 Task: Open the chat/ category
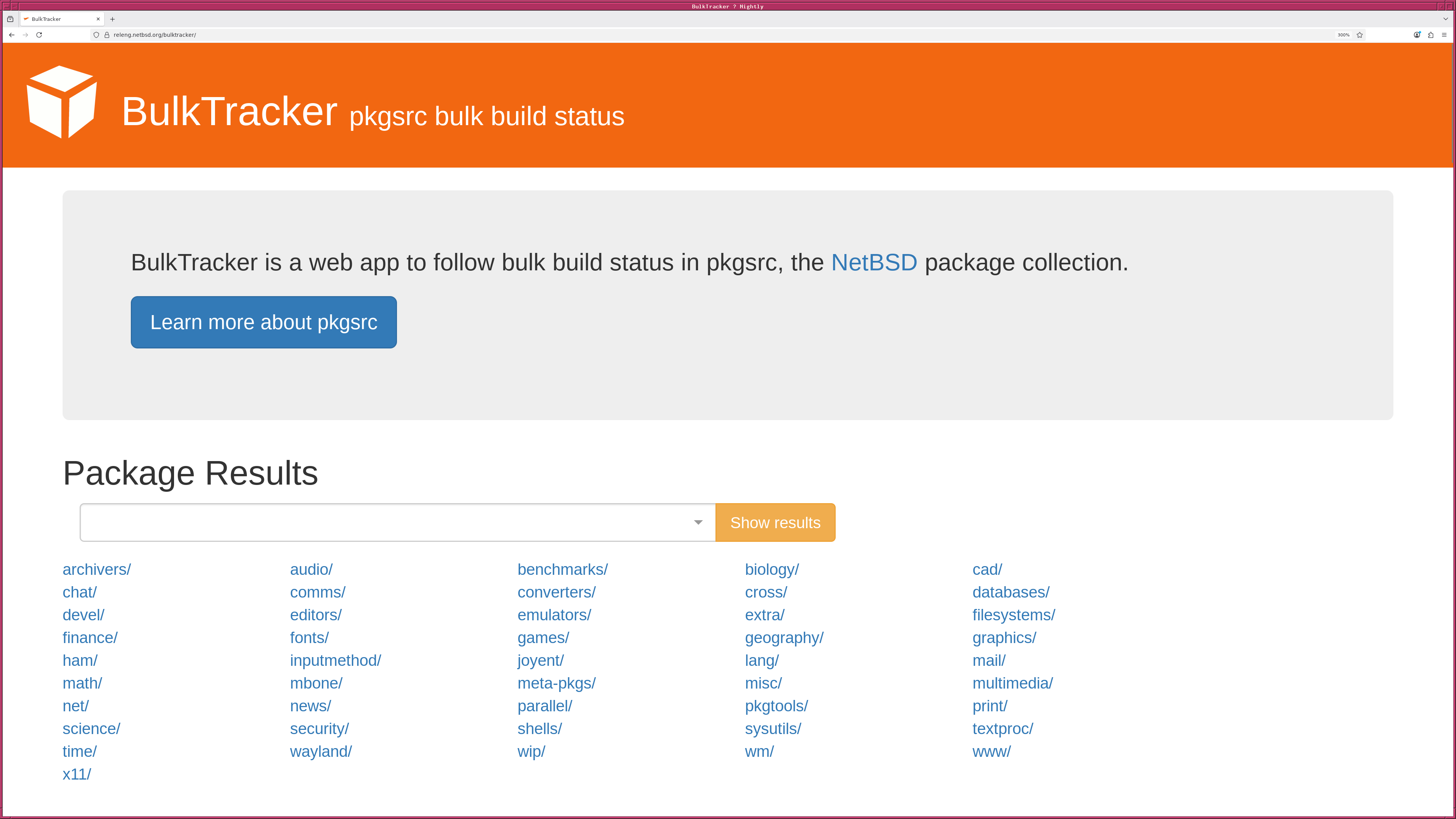click(80, 592)
